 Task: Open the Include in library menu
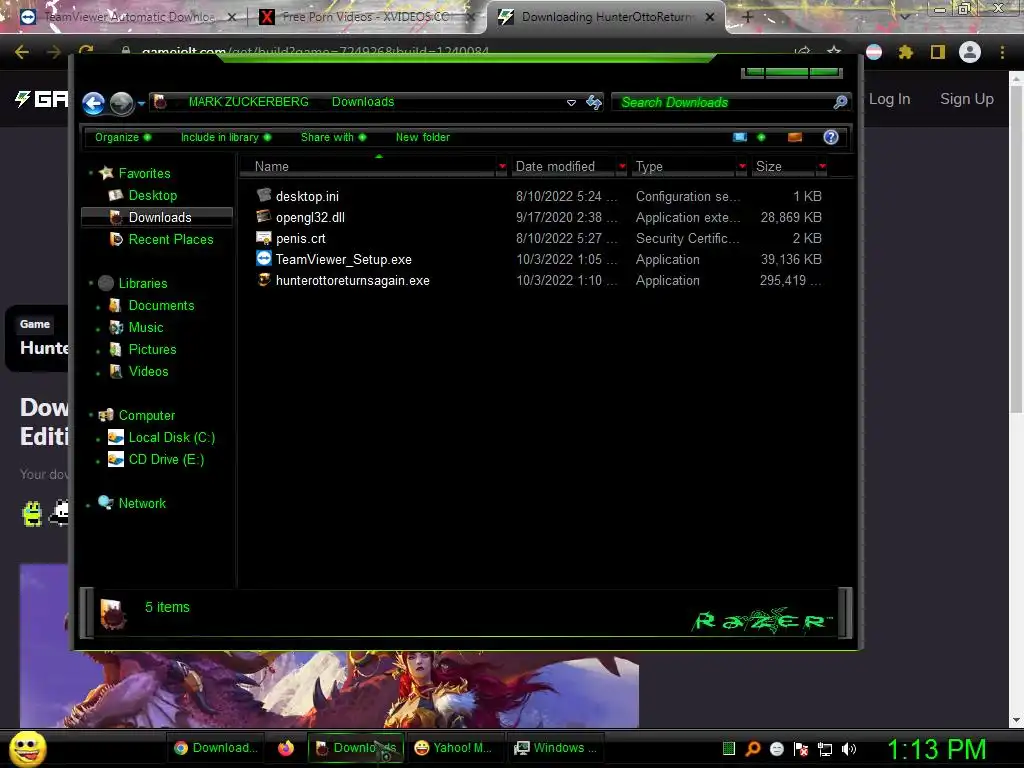(226, 137)
